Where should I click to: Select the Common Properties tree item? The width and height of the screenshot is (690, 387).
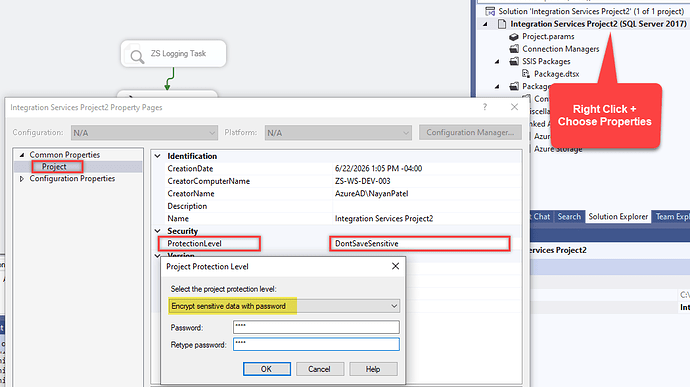(65, 155)
